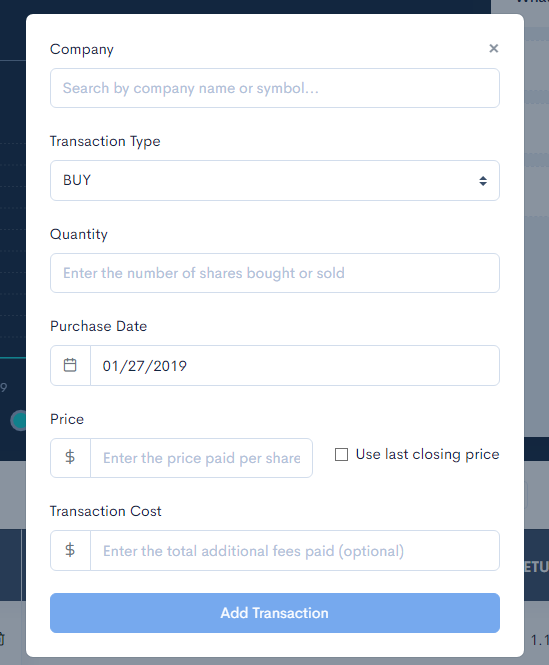Focus the company name or symbol search
The width and height of the screenshot is (549, 665).
coord(275,88)
